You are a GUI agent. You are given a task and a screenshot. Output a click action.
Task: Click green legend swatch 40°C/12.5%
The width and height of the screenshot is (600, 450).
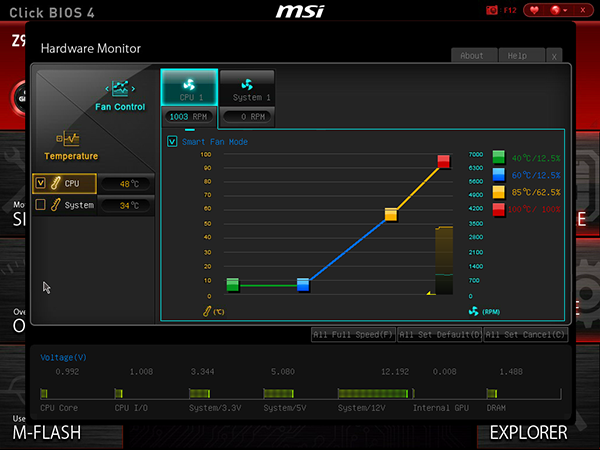click(x=499, y=157)
